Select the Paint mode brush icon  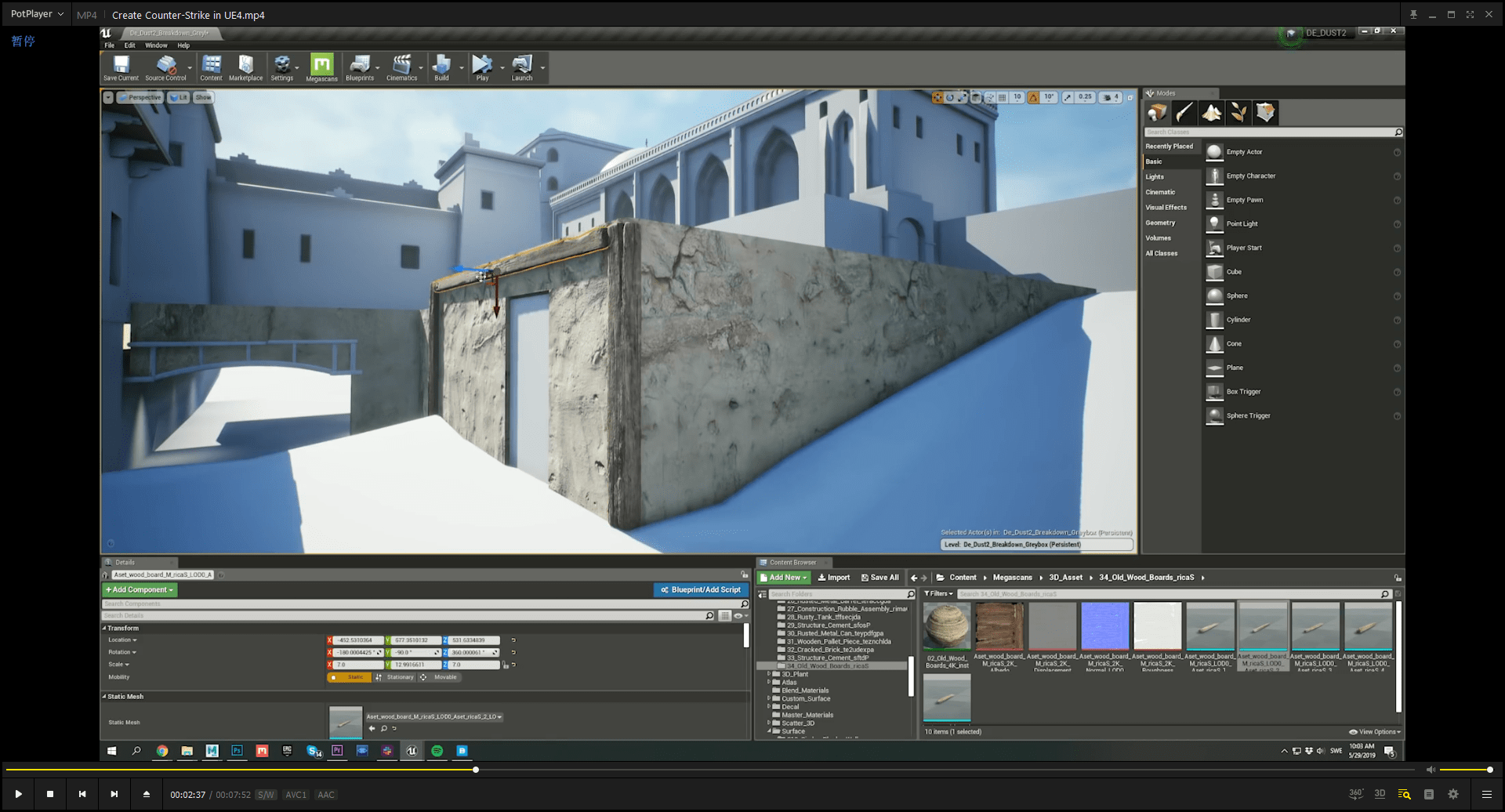click(1184, 113)
